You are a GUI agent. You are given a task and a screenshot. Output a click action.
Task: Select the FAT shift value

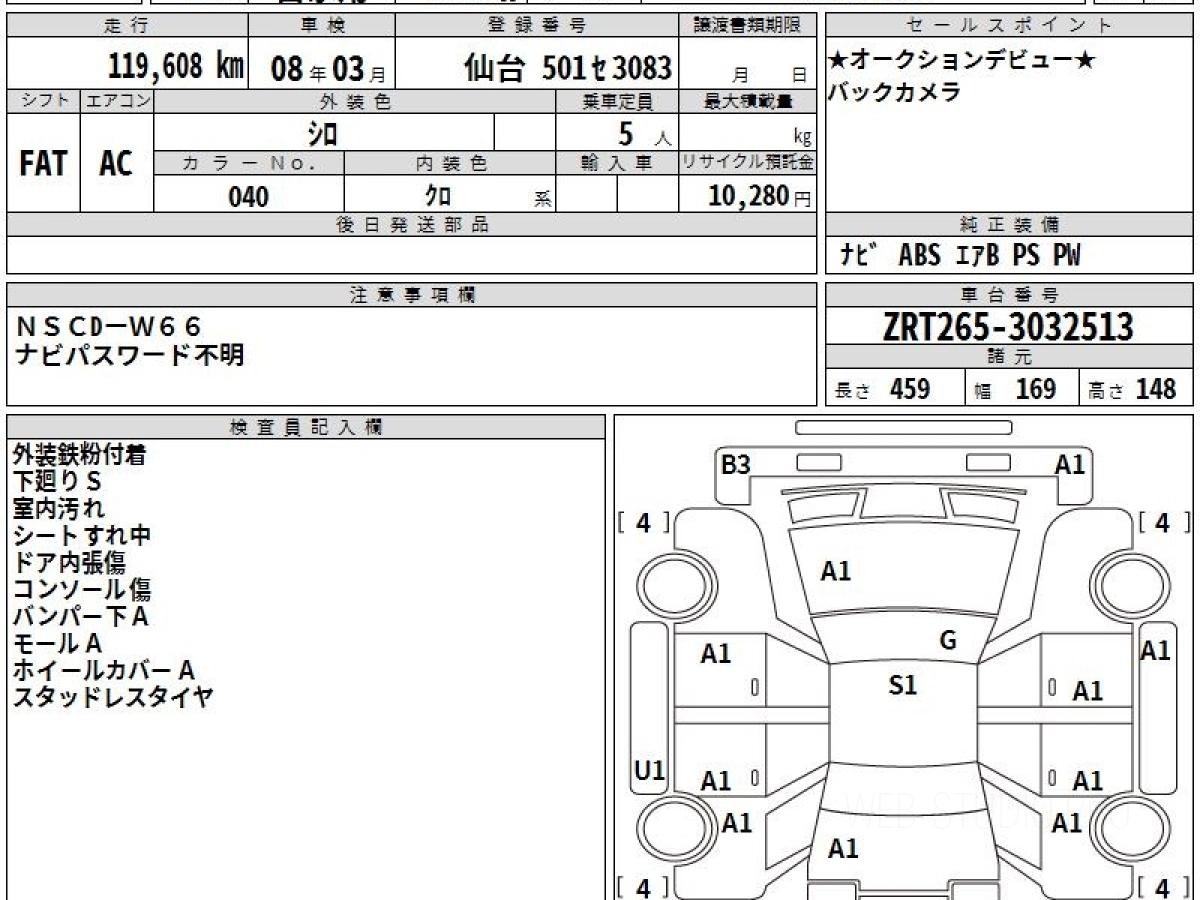tap(43, 164)
